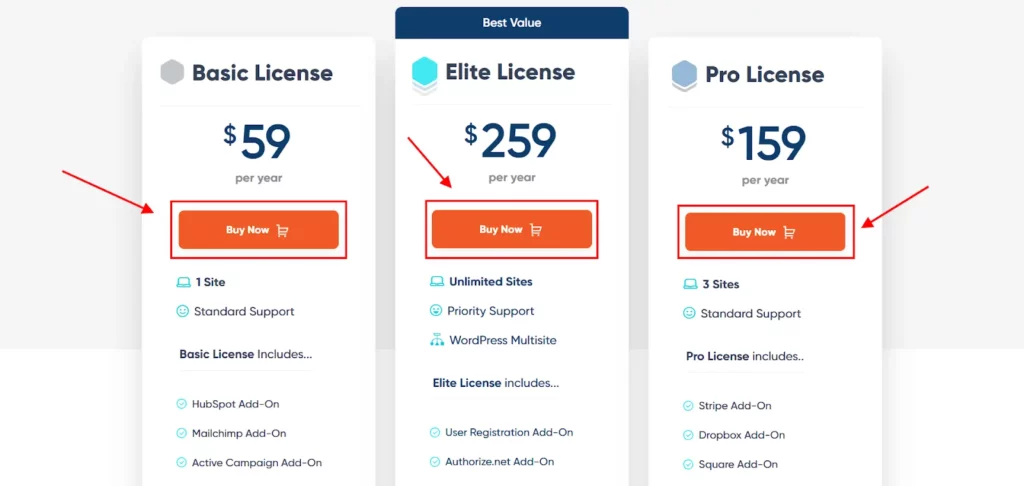Click the Dropbox Add-On feature text
The image size is (1024, 486).
tap(743, 436)
